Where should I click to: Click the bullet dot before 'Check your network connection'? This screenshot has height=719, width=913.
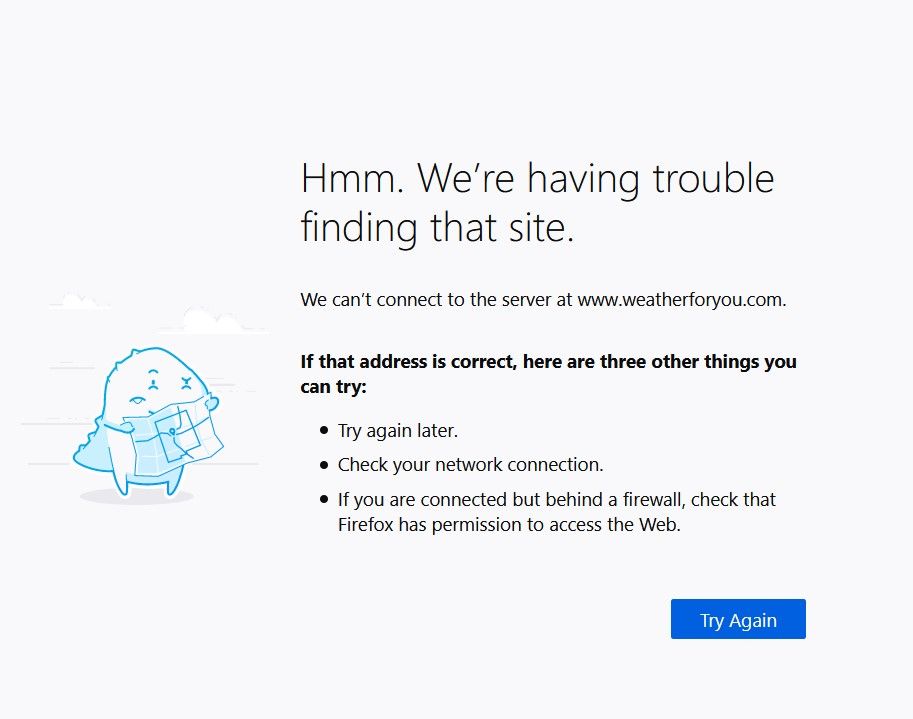point(324,465)
